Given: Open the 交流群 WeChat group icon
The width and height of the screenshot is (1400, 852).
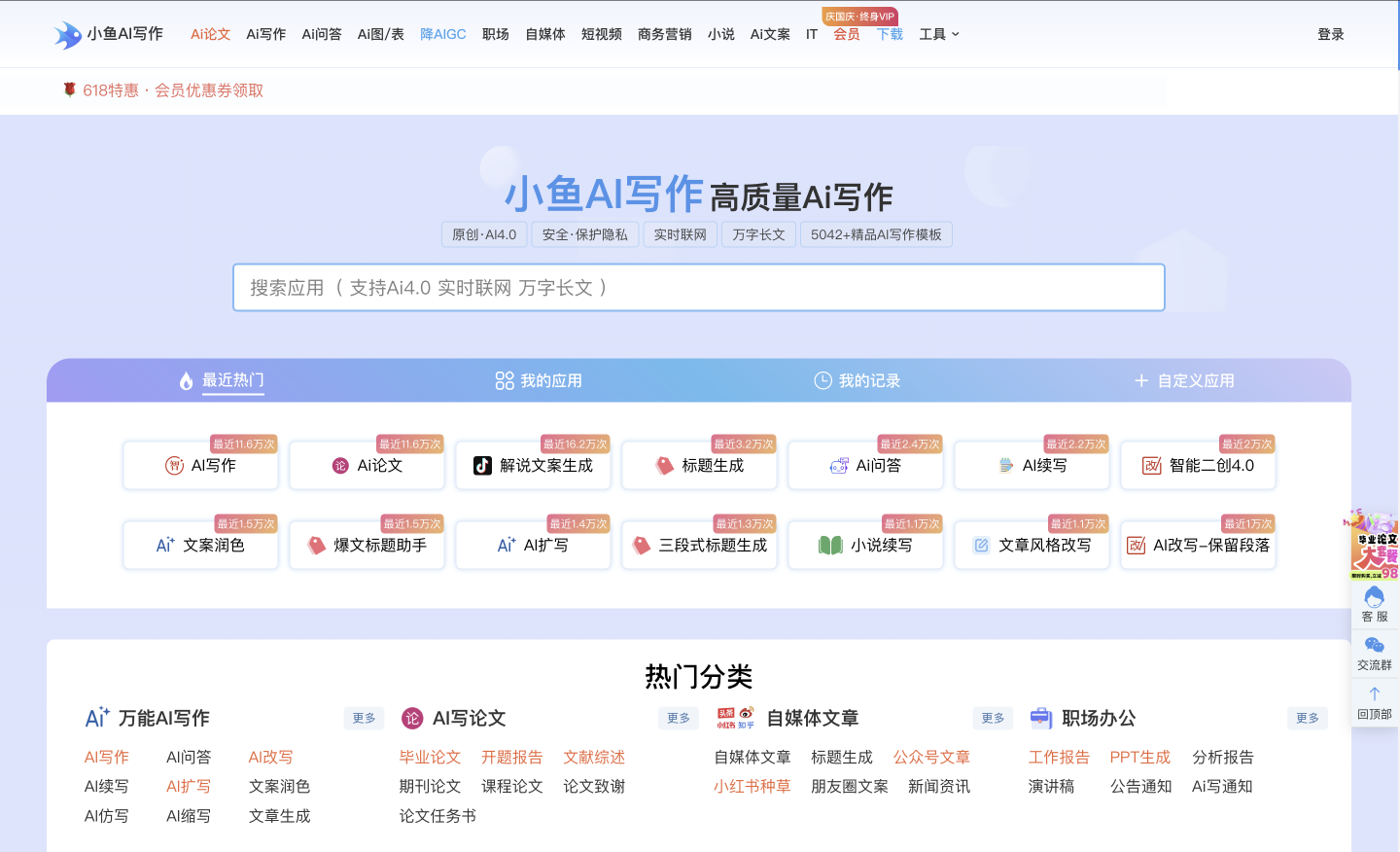Looking at the screenshot, I should click(x=1375, y=645).
